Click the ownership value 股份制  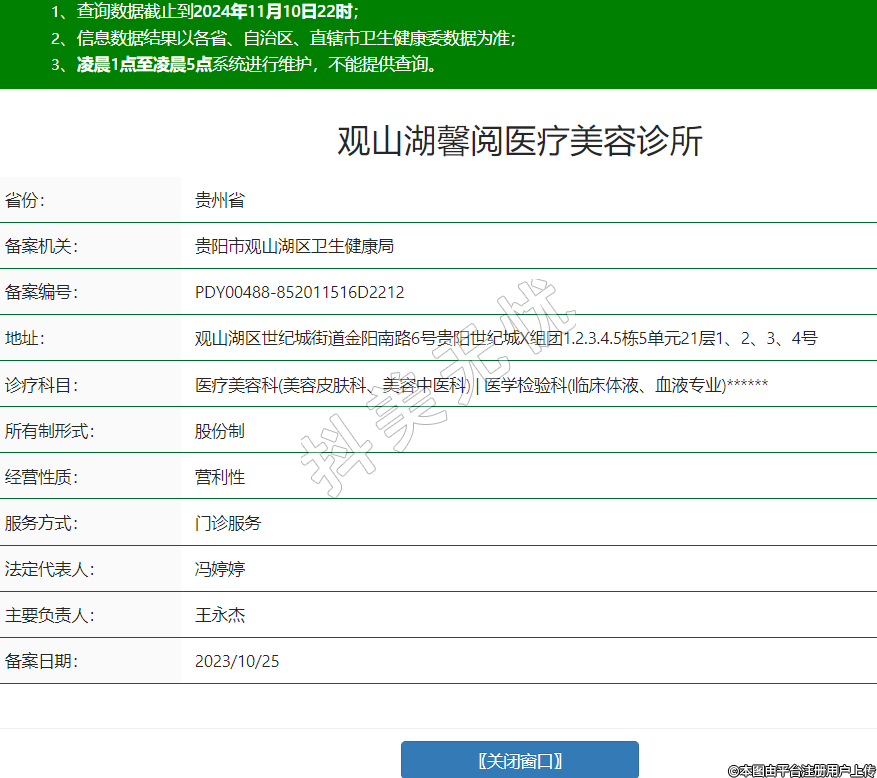(219, 431)
